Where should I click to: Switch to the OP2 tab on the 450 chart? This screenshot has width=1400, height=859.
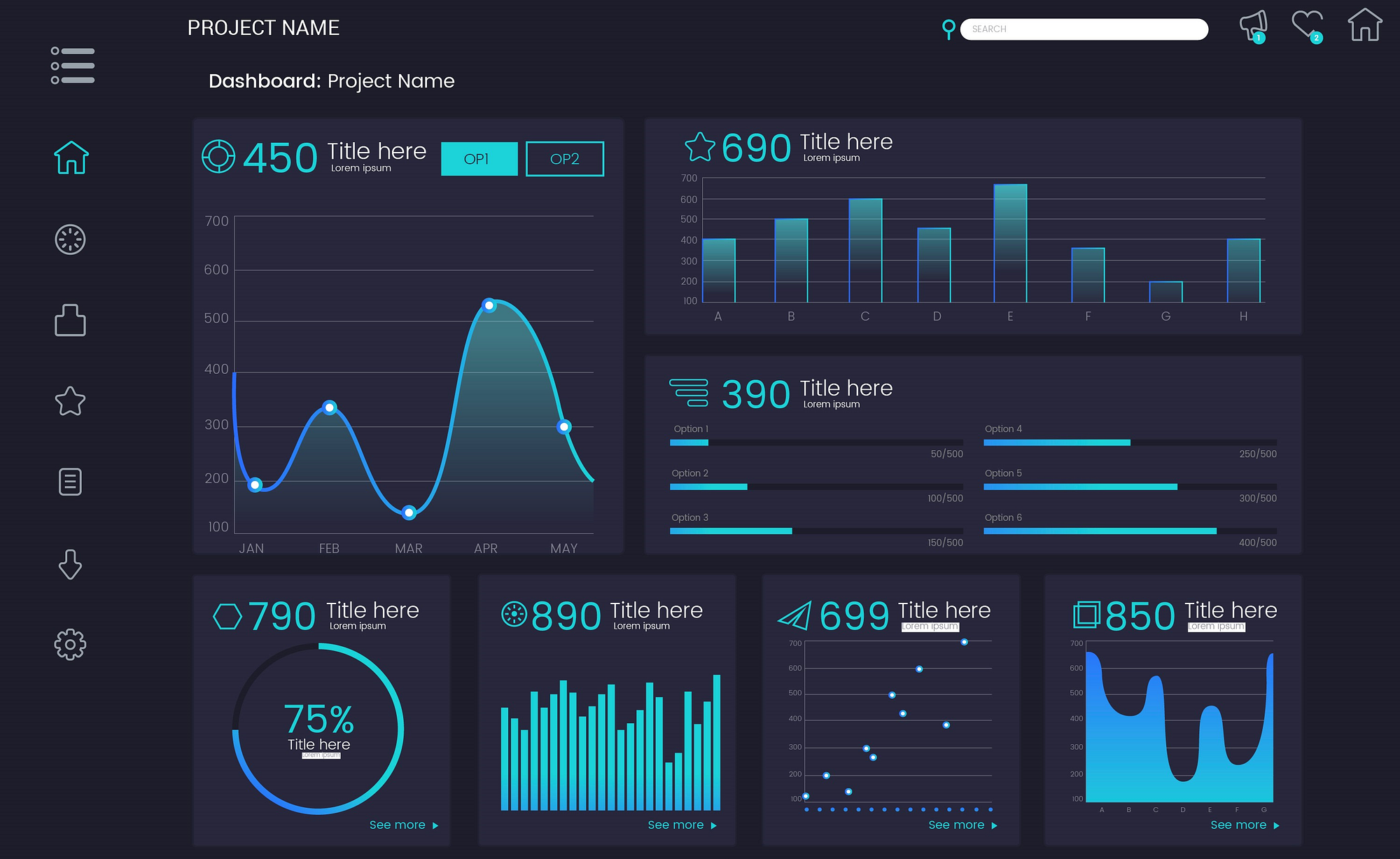[564, 159]
